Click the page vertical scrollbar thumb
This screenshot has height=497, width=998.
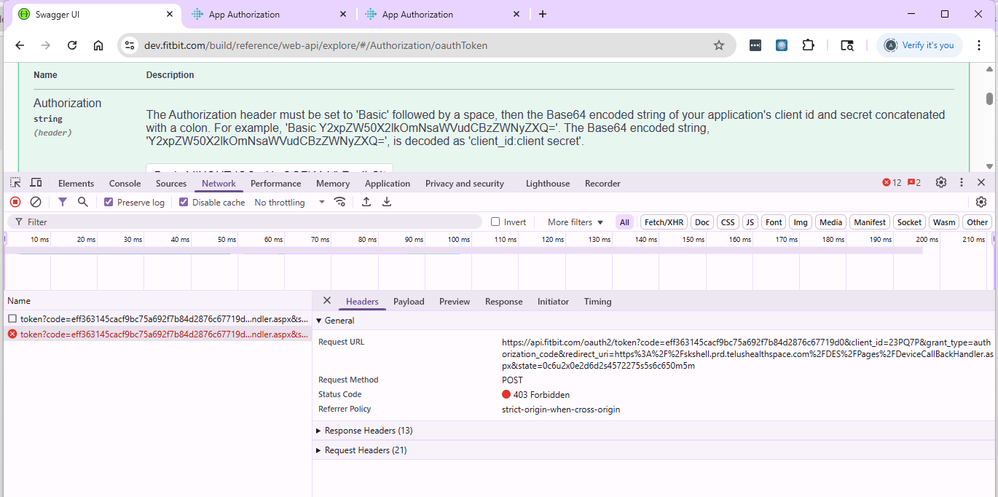[990, 99]
